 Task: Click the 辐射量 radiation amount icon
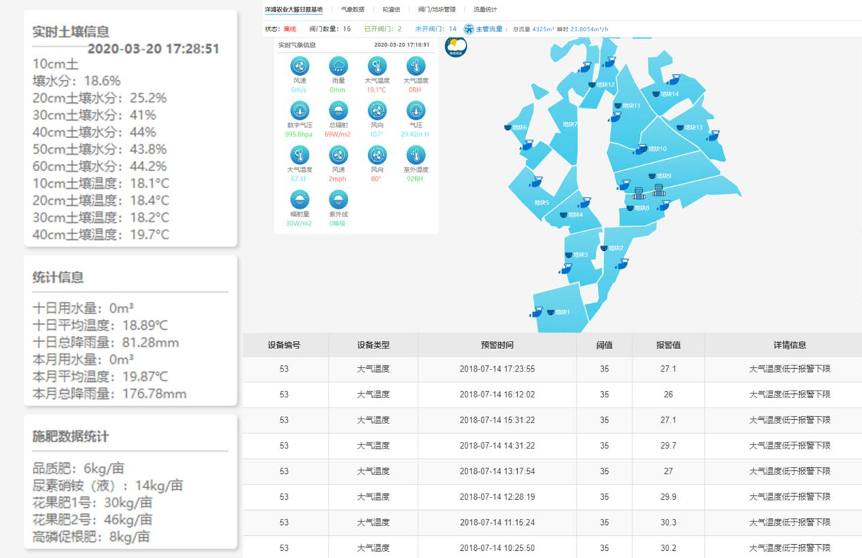[x=299, y=199]
